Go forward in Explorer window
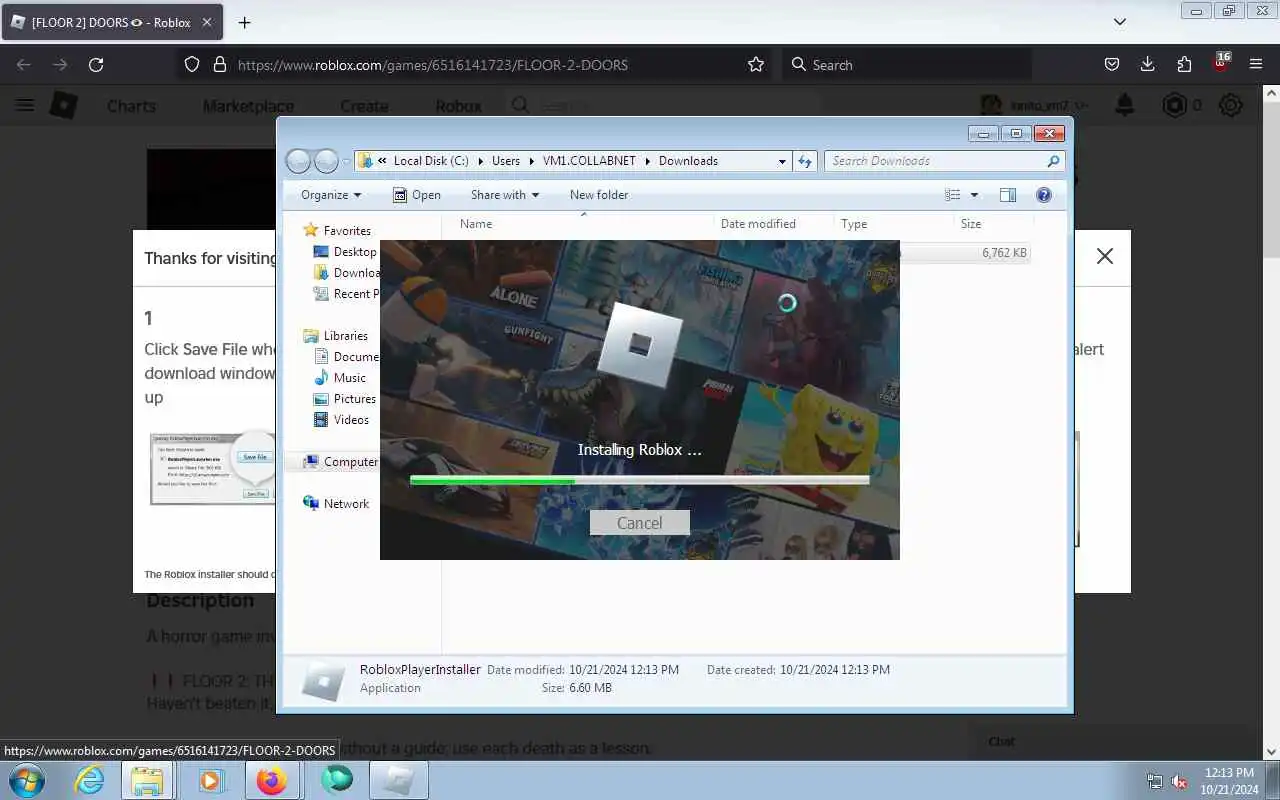Screen dimensions: 1280x800 click(x=327, y=161)
